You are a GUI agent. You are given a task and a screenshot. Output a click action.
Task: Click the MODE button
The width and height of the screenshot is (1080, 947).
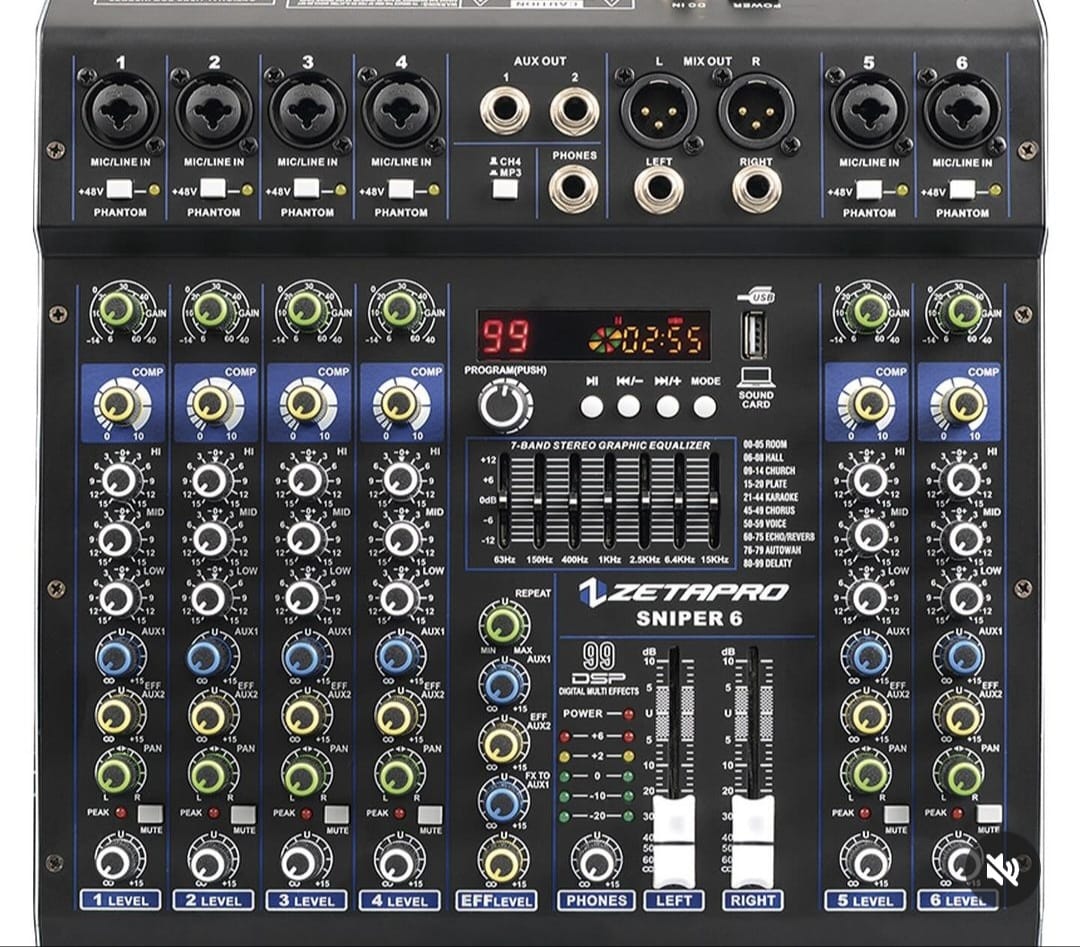click(x=705, y=406)
